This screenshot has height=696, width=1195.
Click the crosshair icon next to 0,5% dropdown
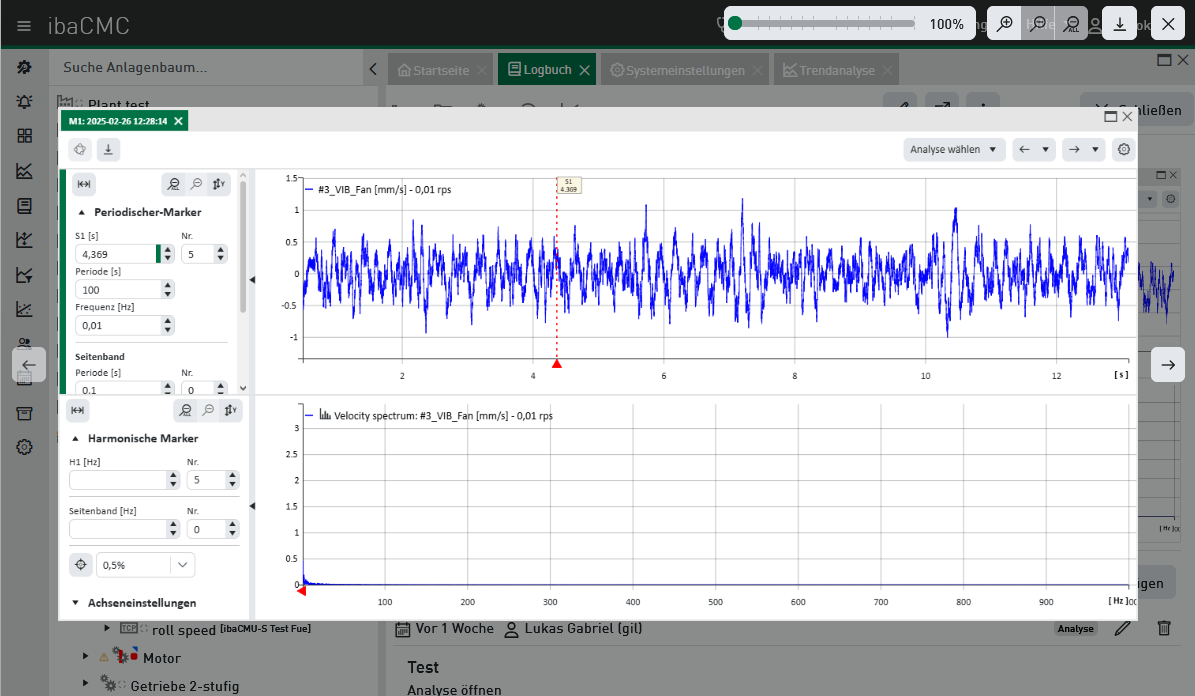tap(81, 565)
